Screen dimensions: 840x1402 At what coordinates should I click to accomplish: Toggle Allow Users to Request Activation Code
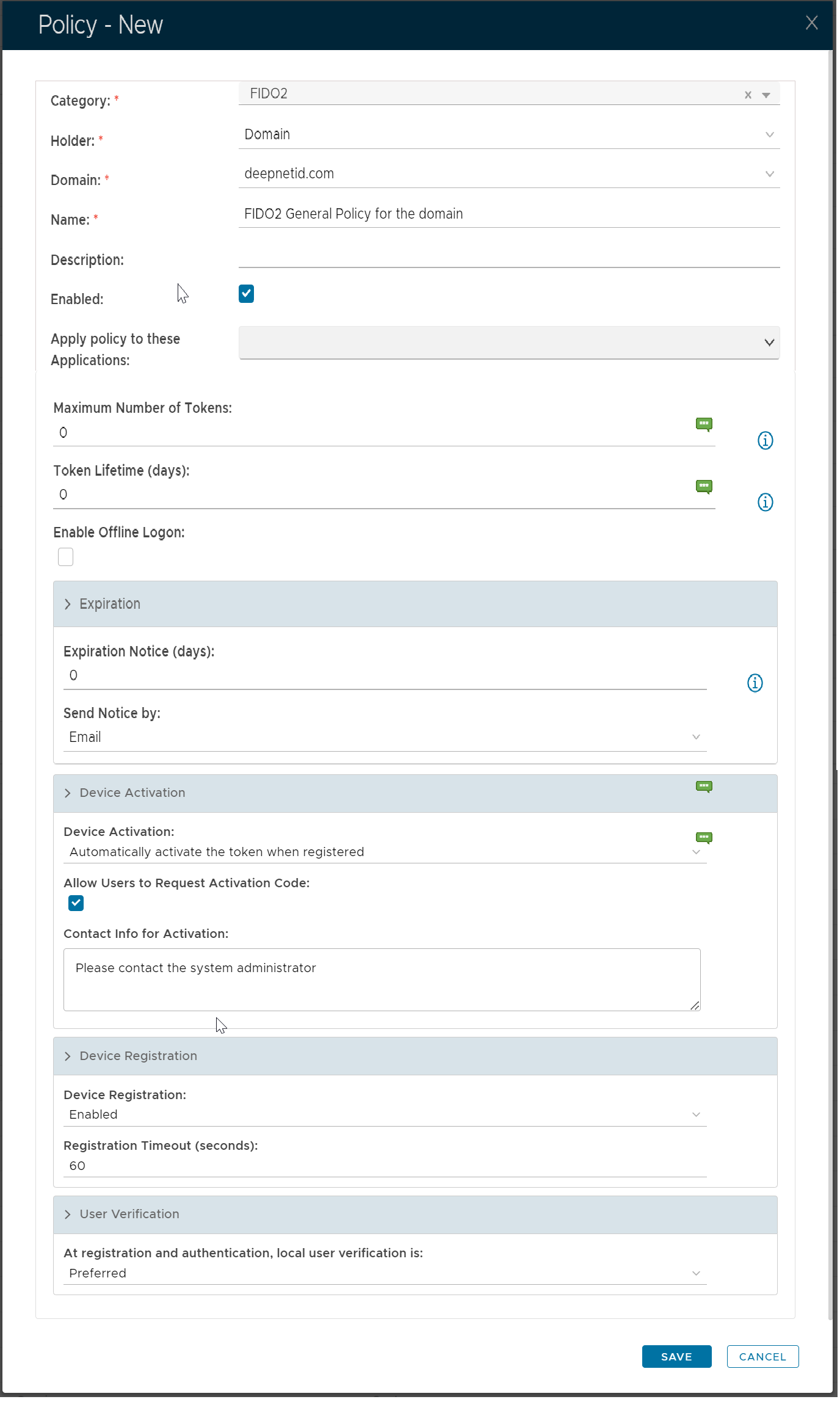76,903
